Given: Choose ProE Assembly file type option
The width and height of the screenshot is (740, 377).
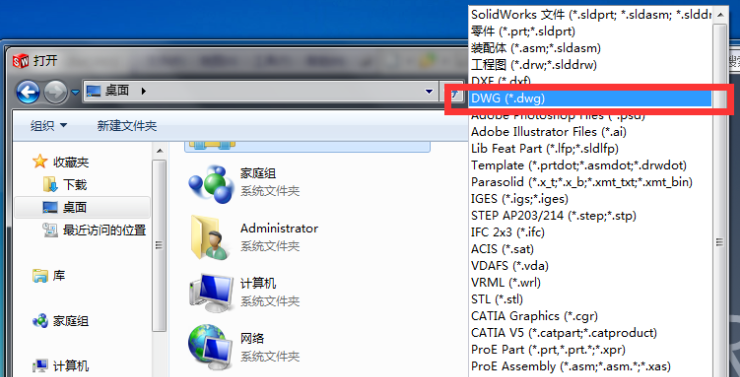Looking at the screenshot, I should (591, 366).
